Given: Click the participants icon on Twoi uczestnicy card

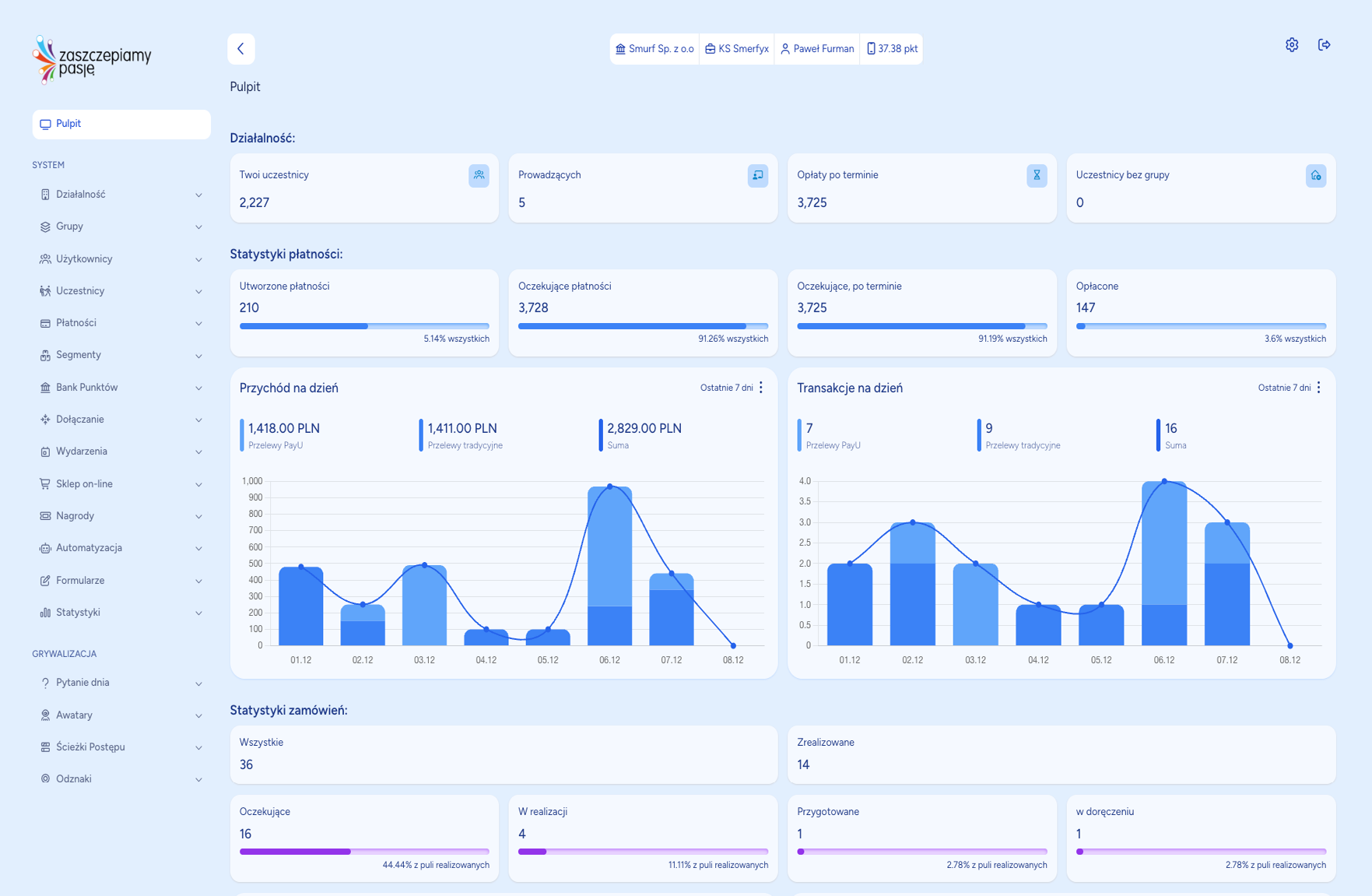Looking at the screenshot, I should [479, 175].
